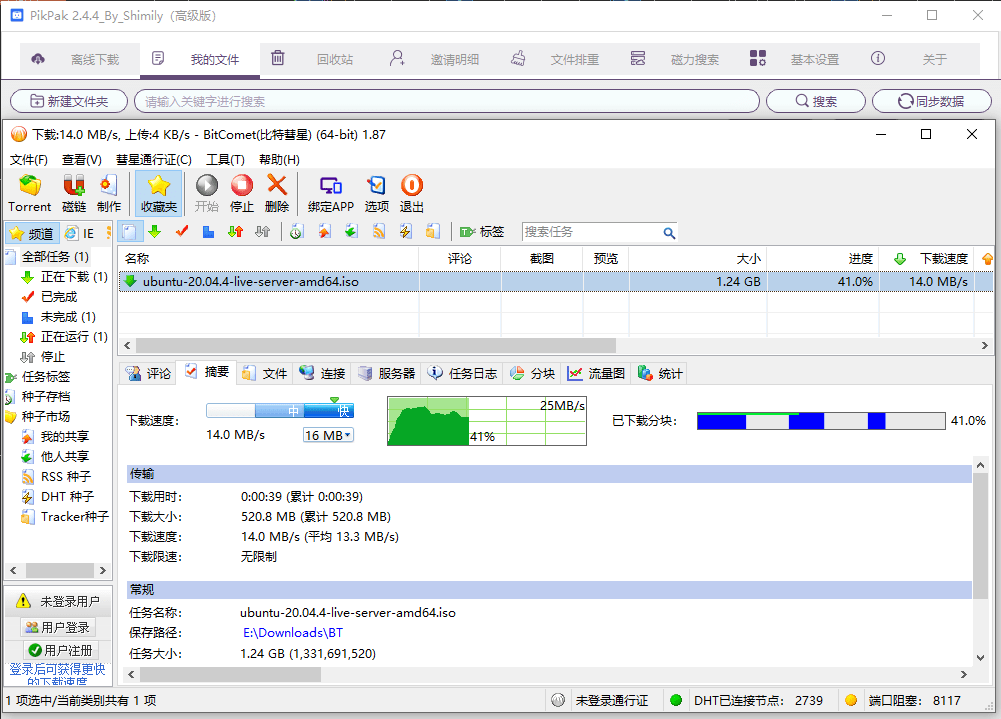1001x719 pixels.
Task: Switch to the 分块 detail tab
Action: [x=532, y=374]
